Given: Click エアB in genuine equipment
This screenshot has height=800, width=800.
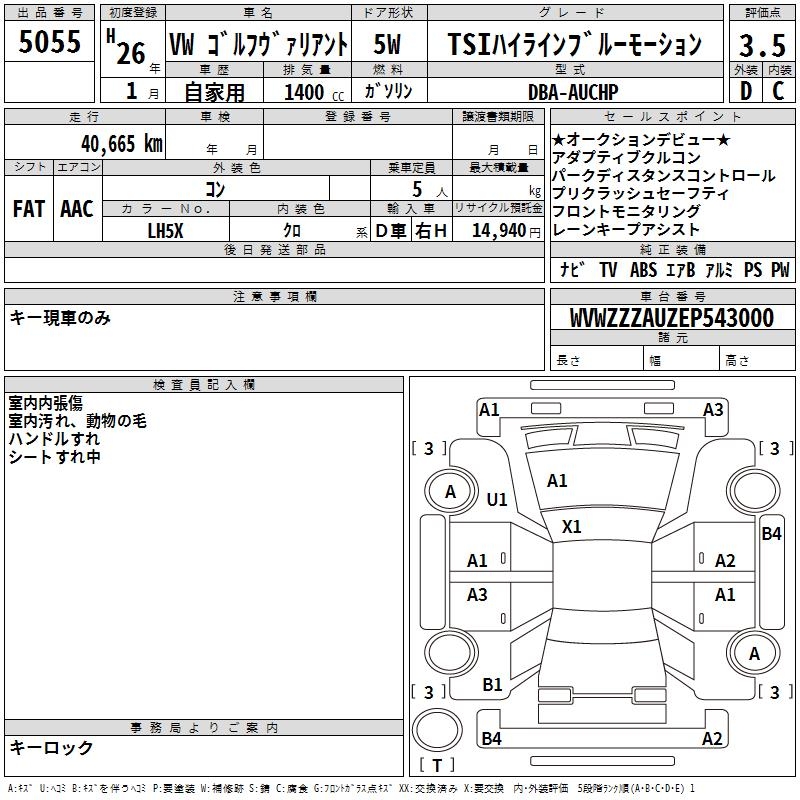Looking at the screenshot, I should (x=680, y=269).
